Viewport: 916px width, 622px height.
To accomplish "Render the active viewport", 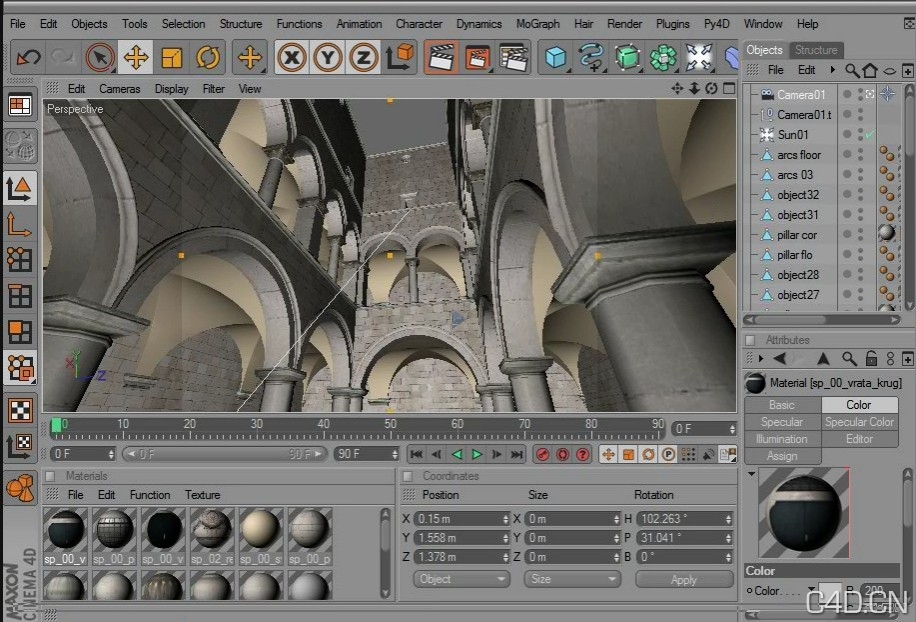I will (442, 57).
